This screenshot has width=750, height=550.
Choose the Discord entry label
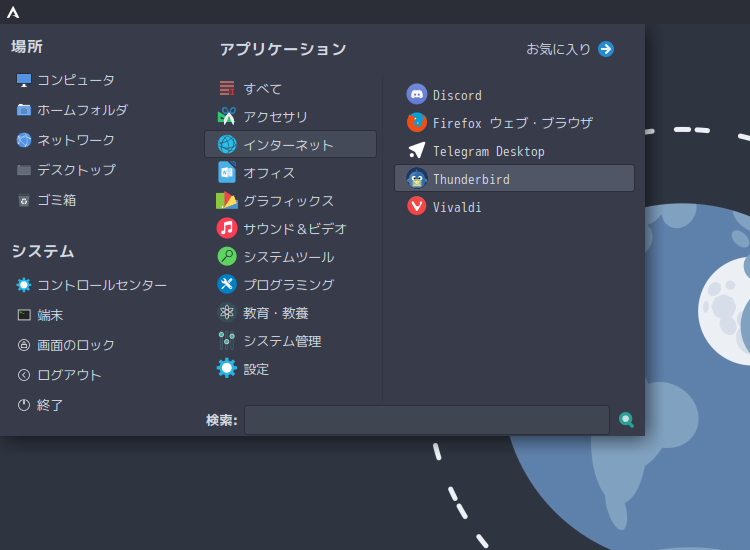pyautogui.click(x=457, y=95)
